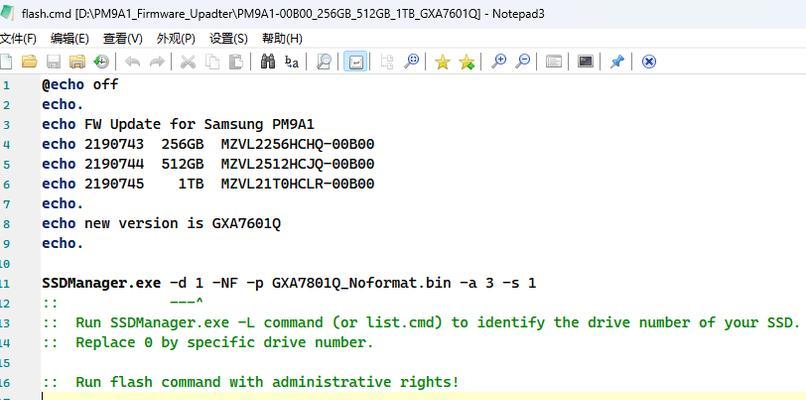Open the 帮助(H) menu
Viewport: 806px width, 400px height.
[282, 39]
